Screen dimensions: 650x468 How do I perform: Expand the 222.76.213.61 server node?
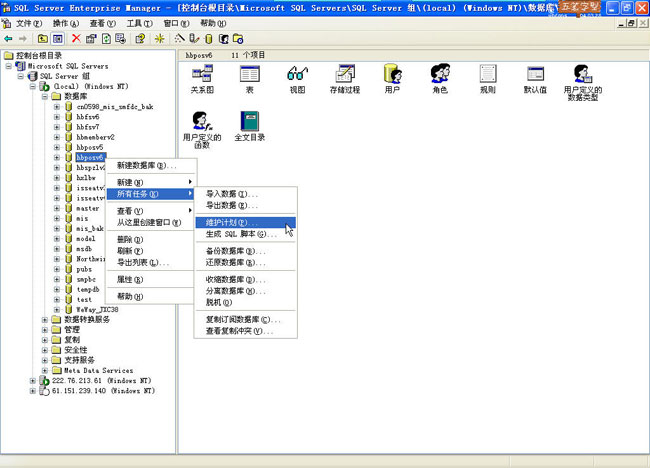(x=33, y=381)
